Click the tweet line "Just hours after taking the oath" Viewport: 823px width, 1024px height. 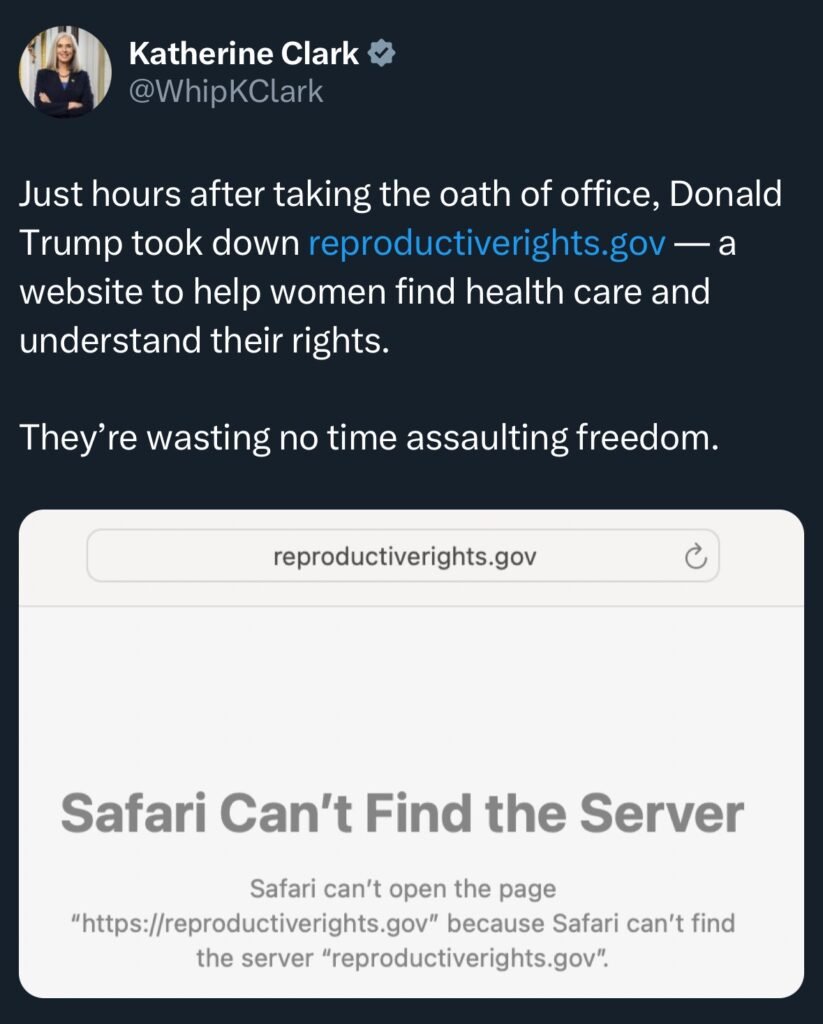point(400,194)
